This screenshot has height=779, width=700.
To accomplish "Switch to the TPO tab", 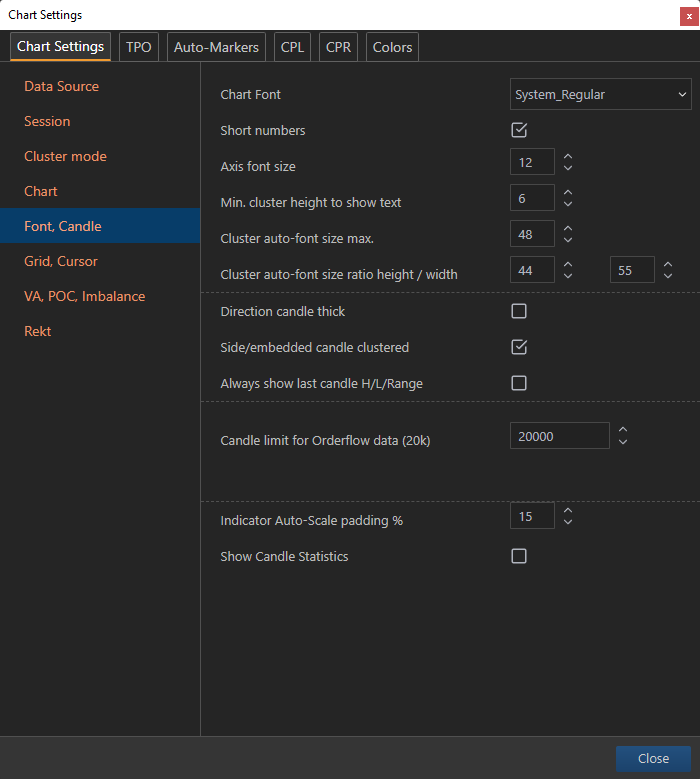I will [139, 47].
